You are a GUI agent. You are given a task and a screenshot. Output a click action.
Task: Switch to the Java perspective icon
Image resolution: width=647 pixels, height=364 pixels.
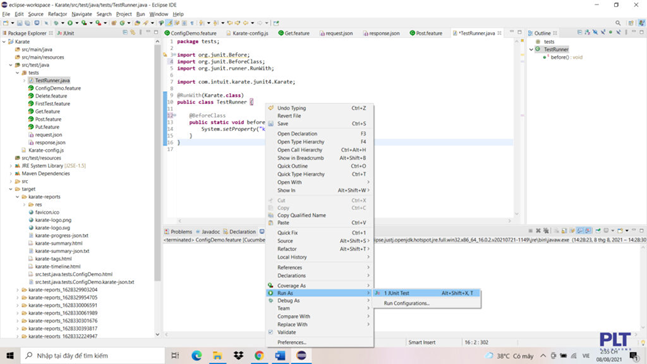point(642,23)
